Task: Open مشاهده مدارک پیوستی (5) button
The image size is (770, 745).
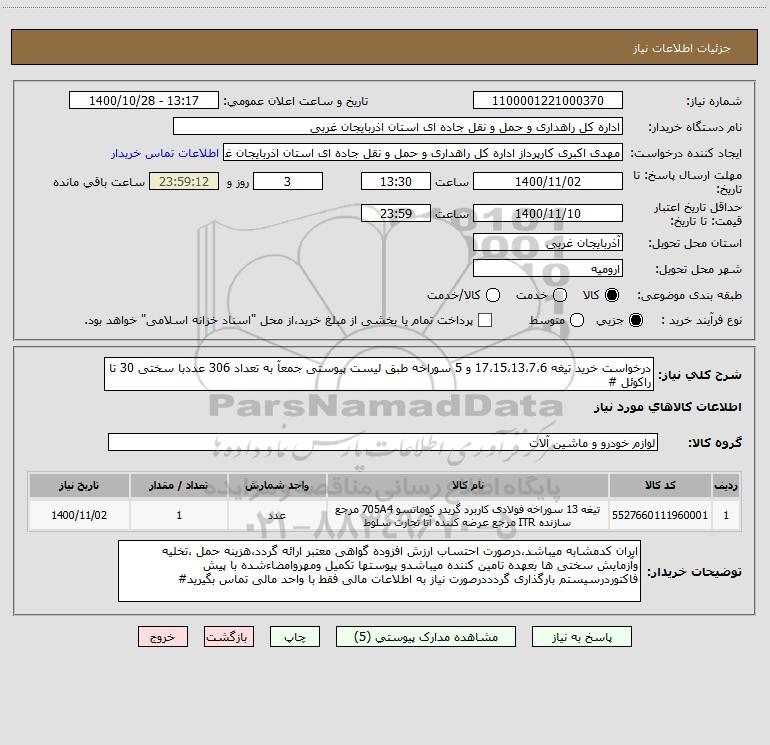Action: tap(426, 637)
